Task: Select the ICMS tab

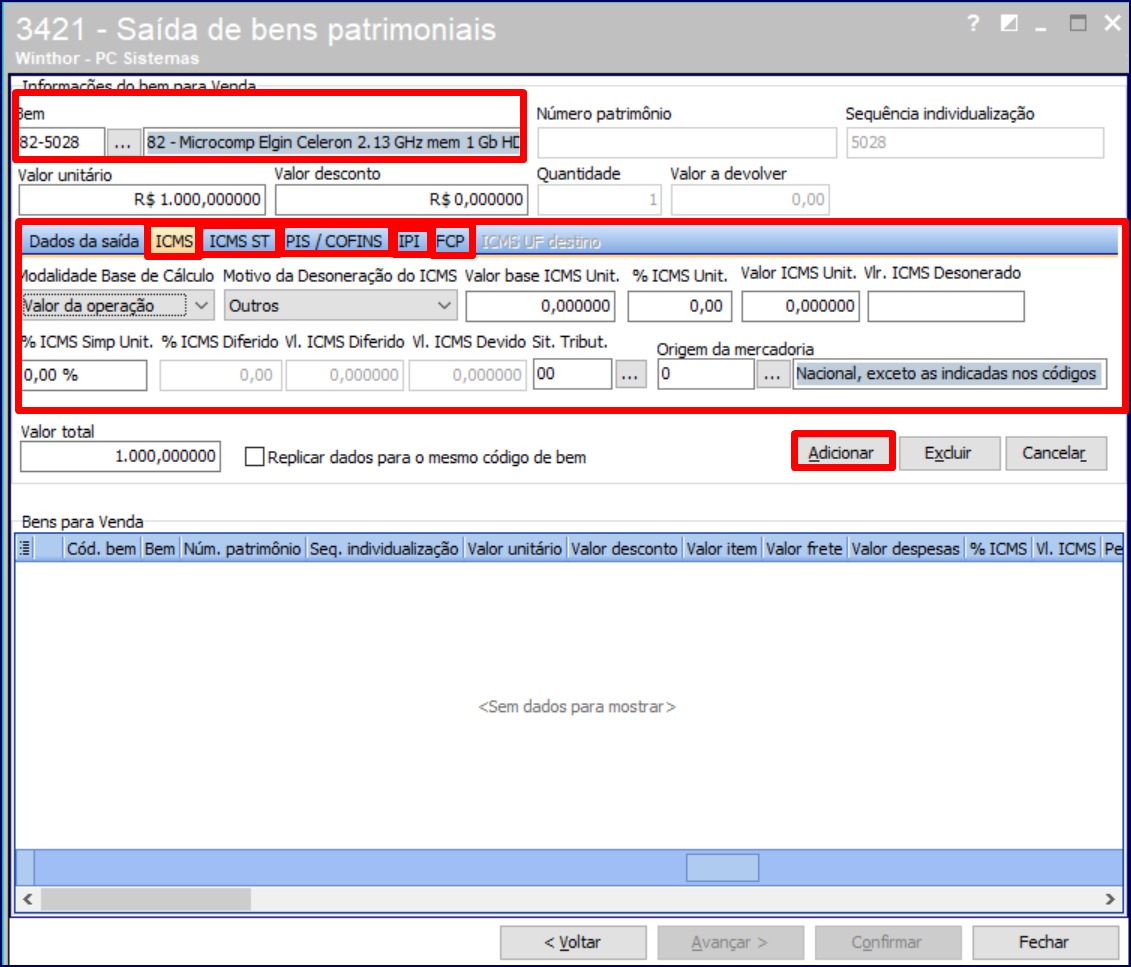Action: click(x=174, y=242)
